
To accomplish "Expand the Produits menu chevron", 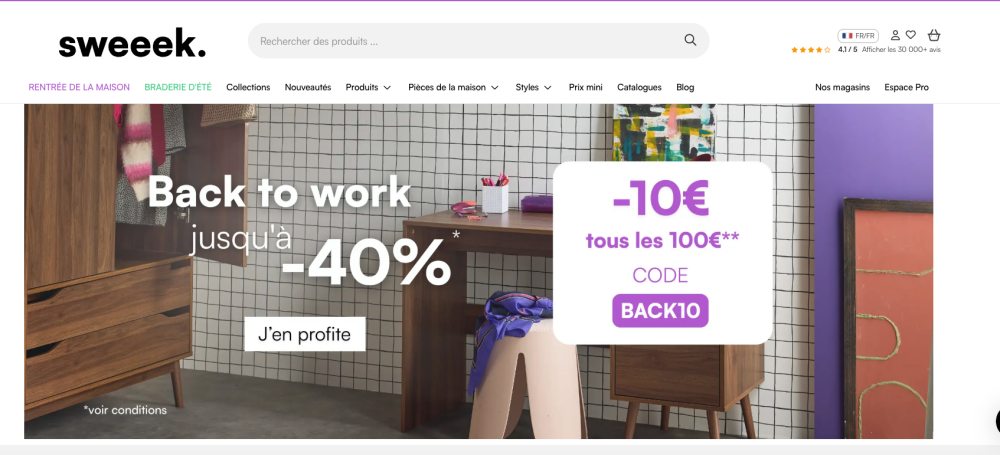I will coord(387,87).
